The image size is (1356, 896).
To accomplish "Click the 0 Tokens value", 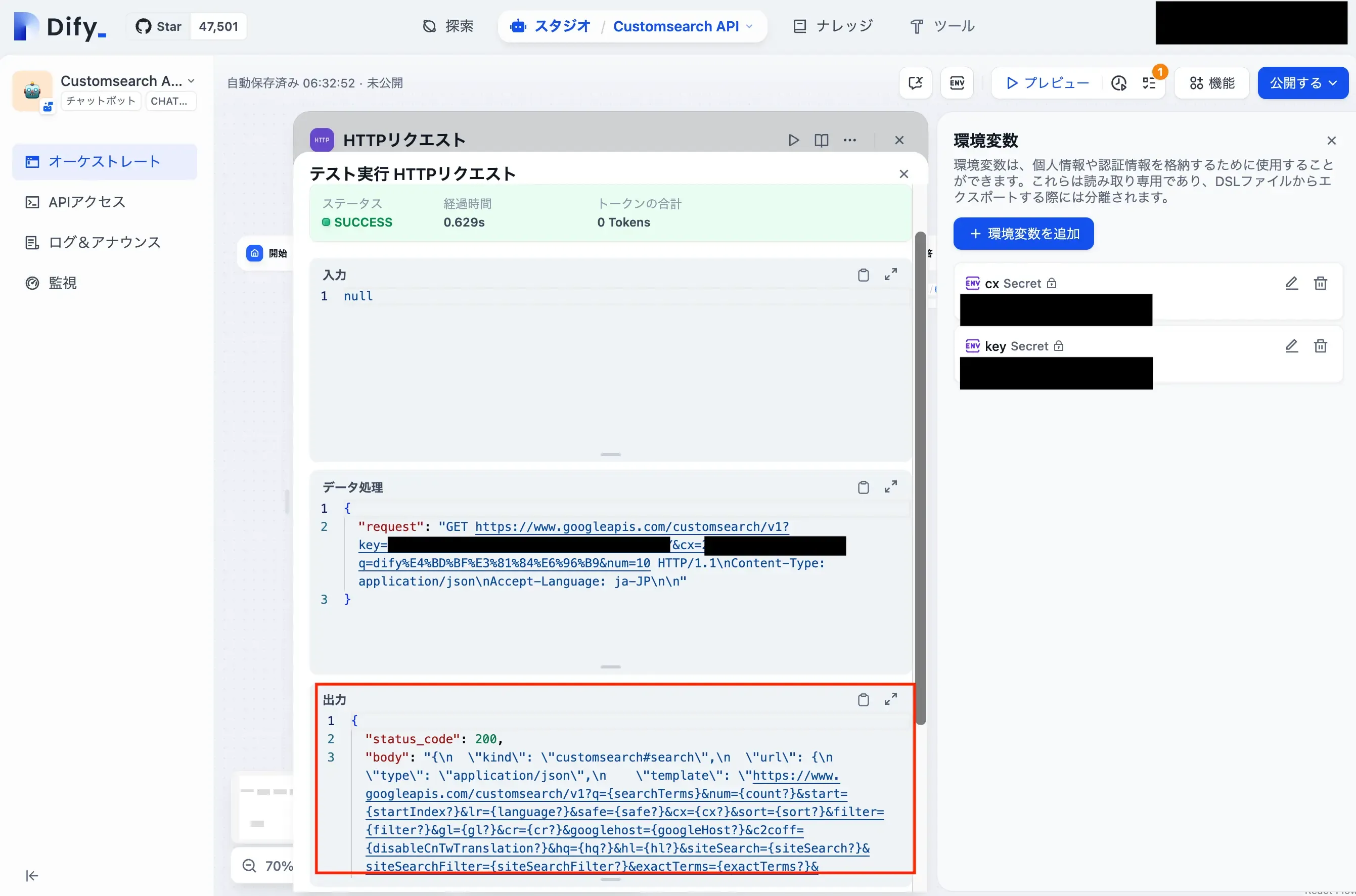I will (623, 222).
